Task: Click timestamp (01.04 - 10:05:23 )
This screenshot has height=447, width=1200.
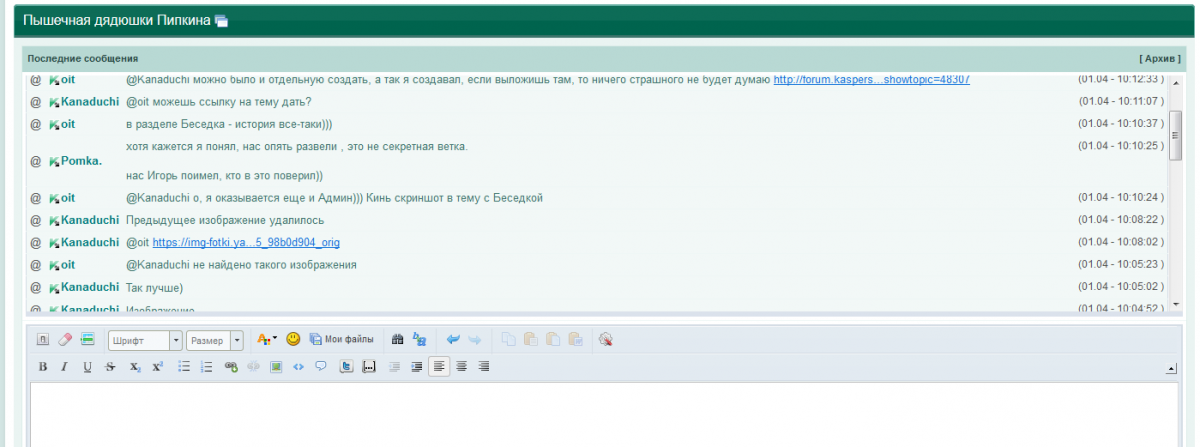Action: [1122, 265]
